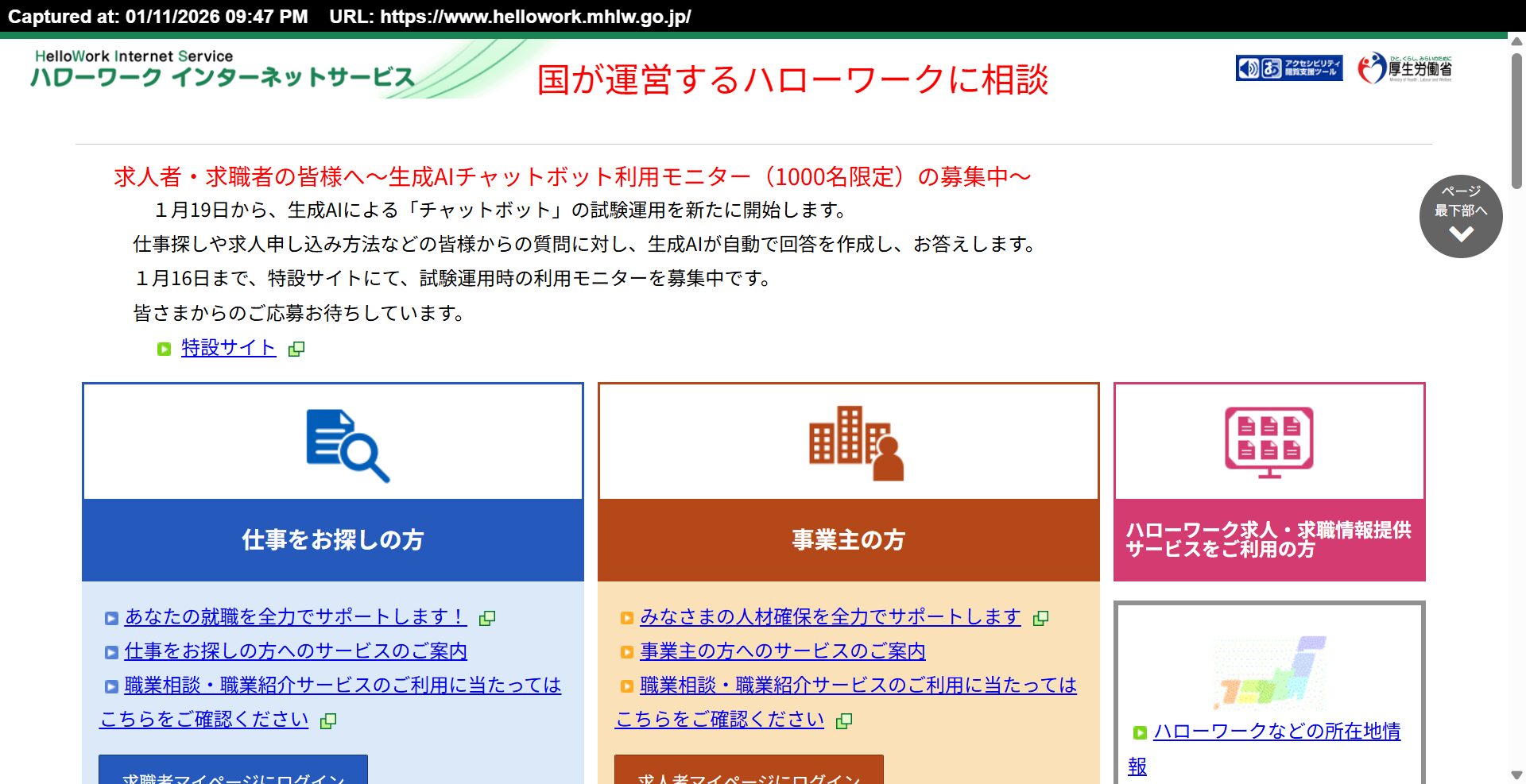Select the 仕事をお探しの方 banner
The height and width of the screenshot is (784, 1526).
(333, 540)
